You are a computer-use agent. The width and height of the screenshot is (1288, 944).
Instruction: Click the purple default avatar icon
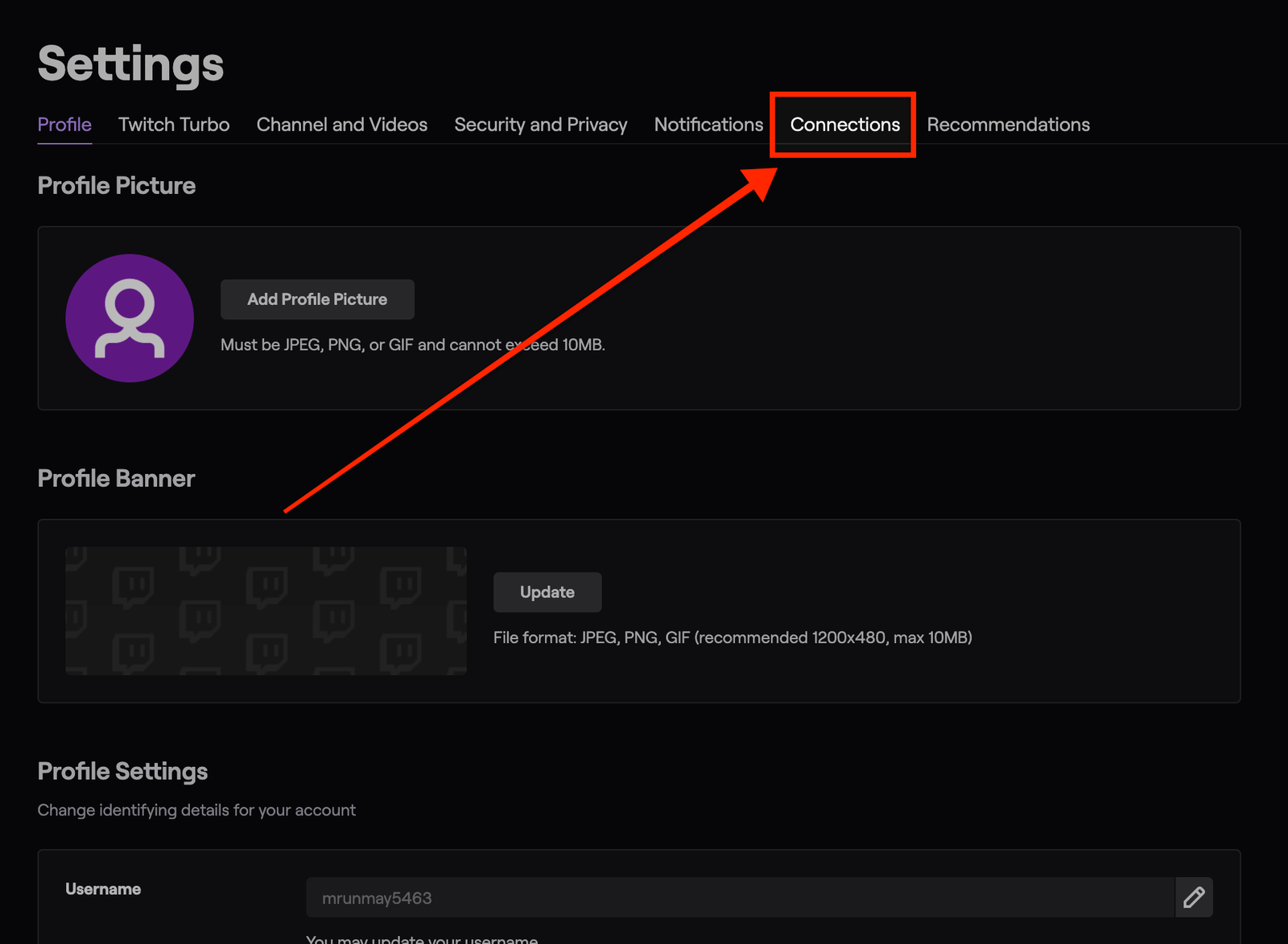click(130, 319)
